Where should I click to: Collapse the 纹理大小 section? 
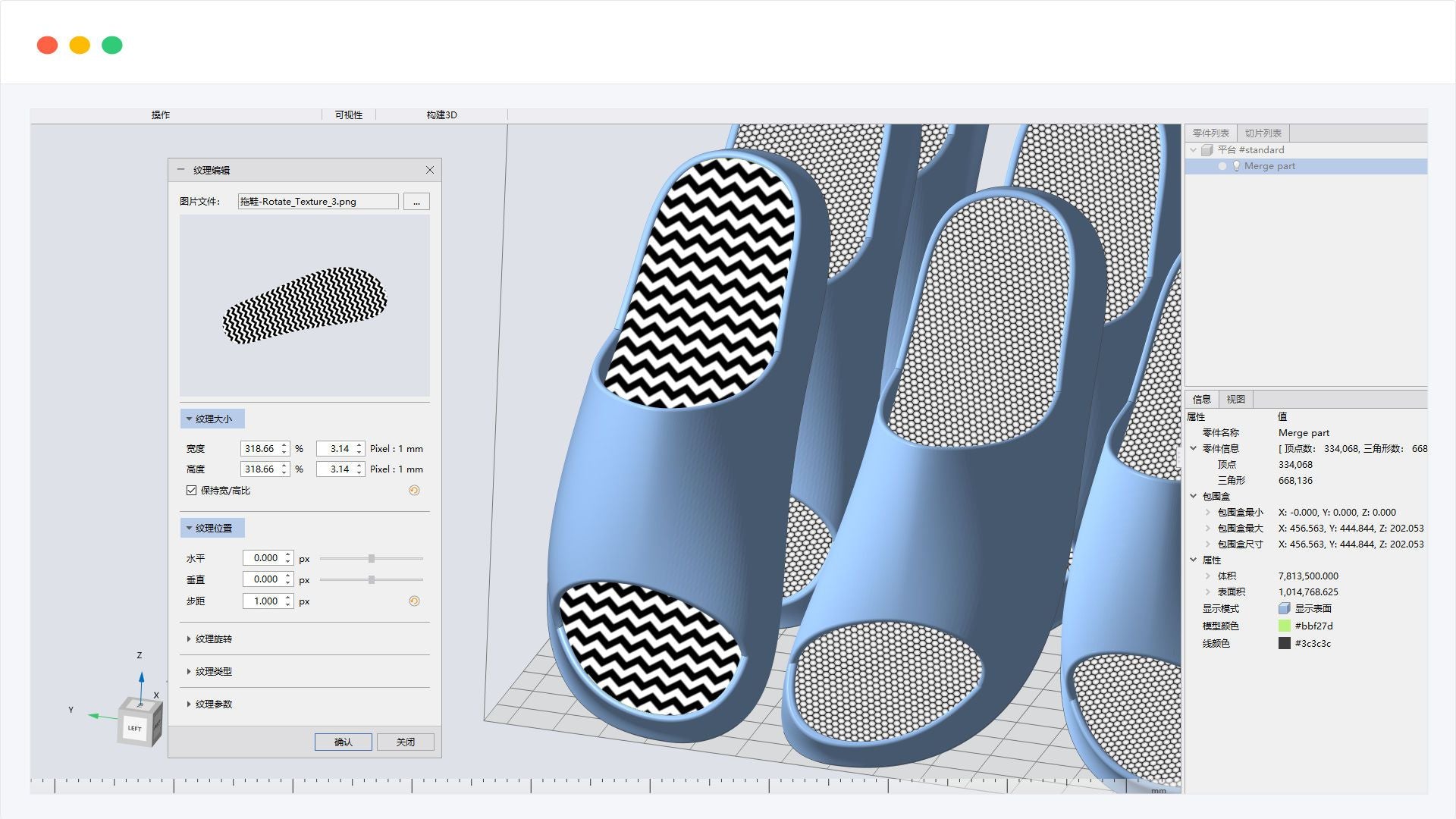[212, 419]
